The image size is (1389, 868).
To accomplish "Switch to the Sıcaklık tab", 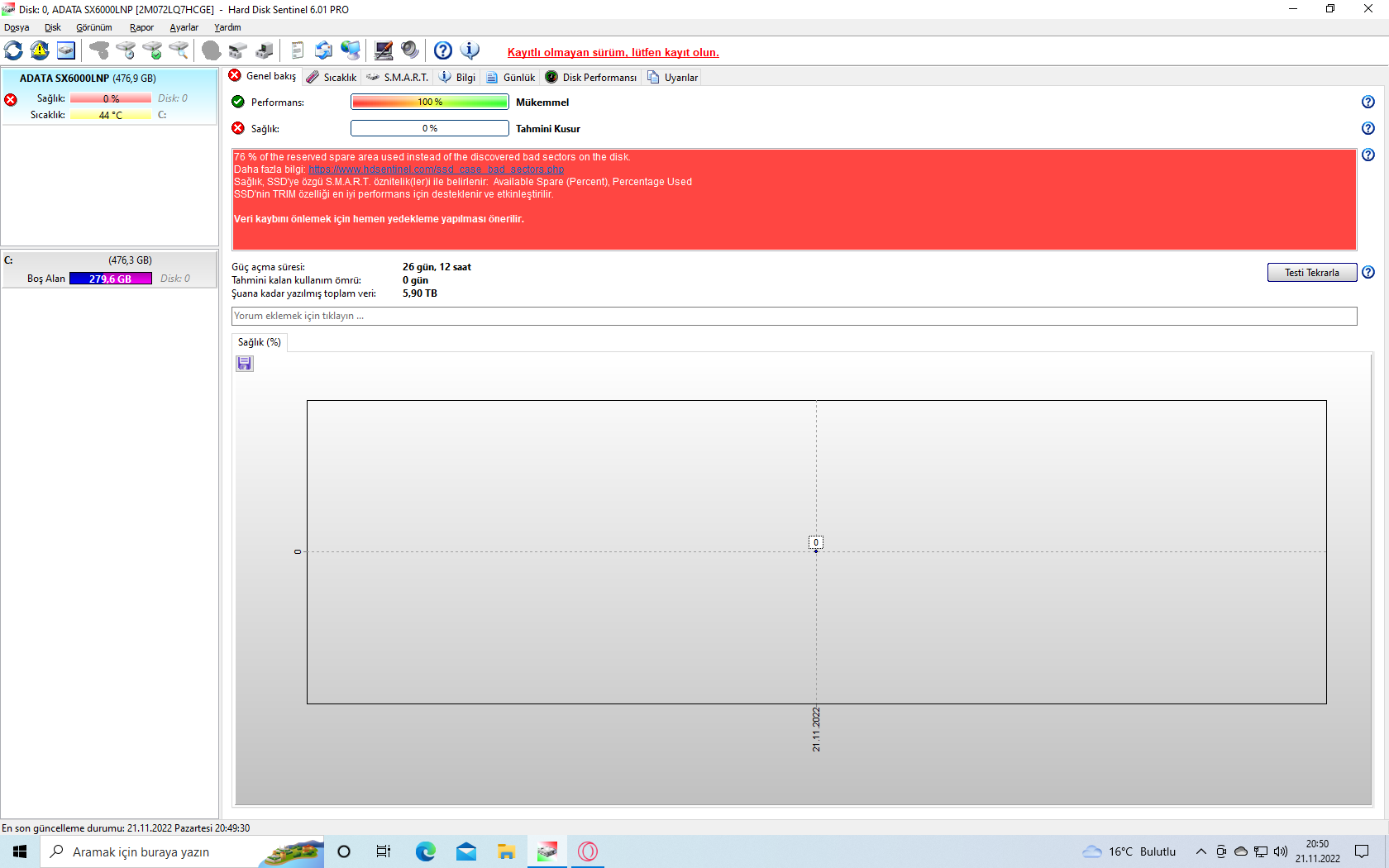I will point(332,77).
